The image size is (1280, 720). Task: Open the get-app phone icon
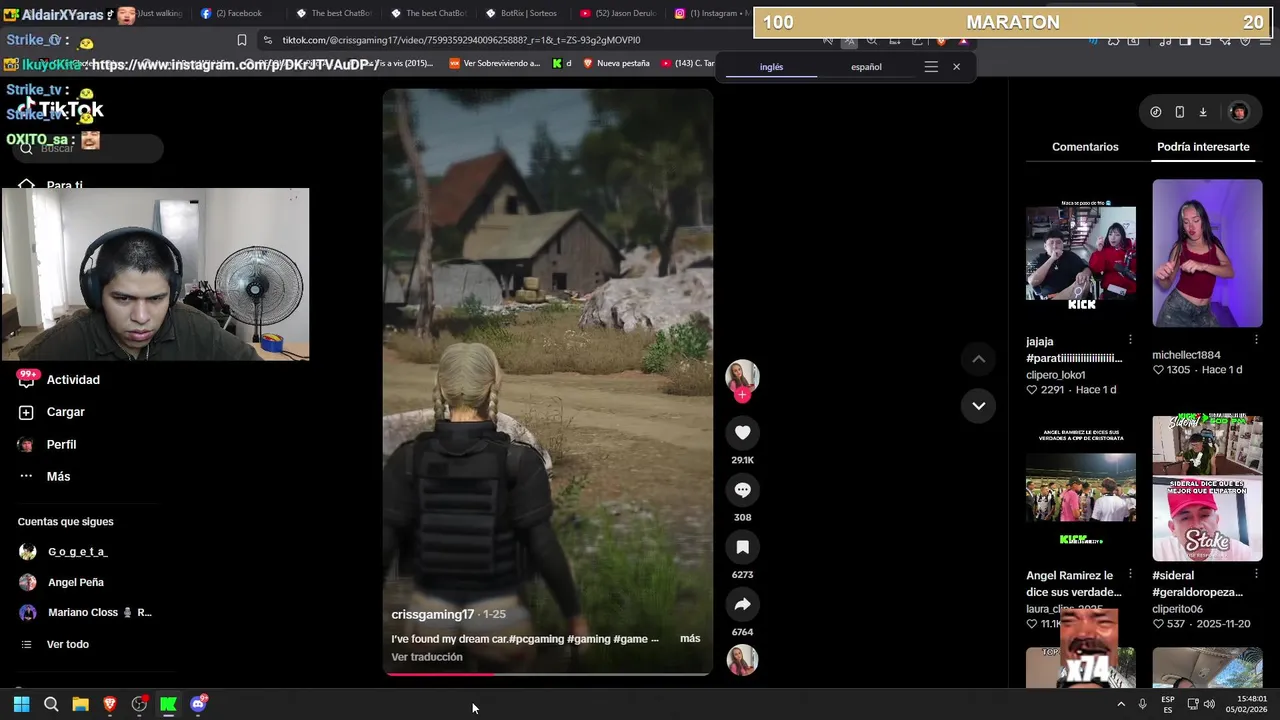point(1180,112)
